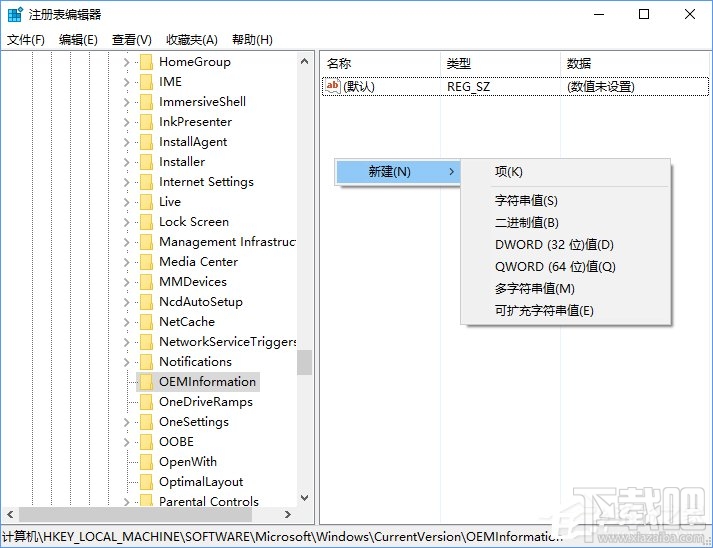The height and width of the screenshot is (548, 713).
Task: Choose 可扩充字符串值(E) from the submenu
Action: point(566,311)
